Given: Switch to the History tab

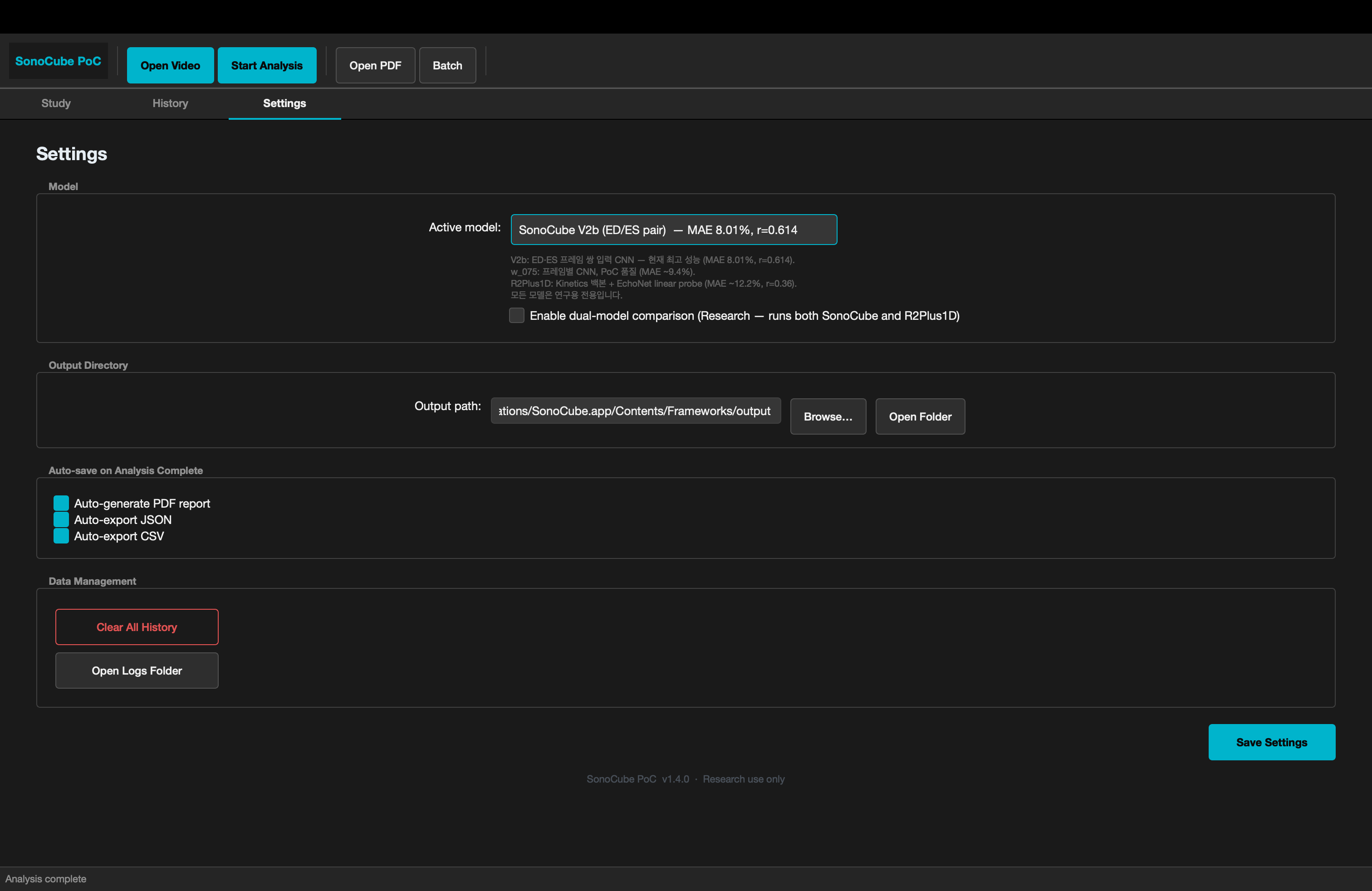Looking at the screenshot, I should 170,103.
